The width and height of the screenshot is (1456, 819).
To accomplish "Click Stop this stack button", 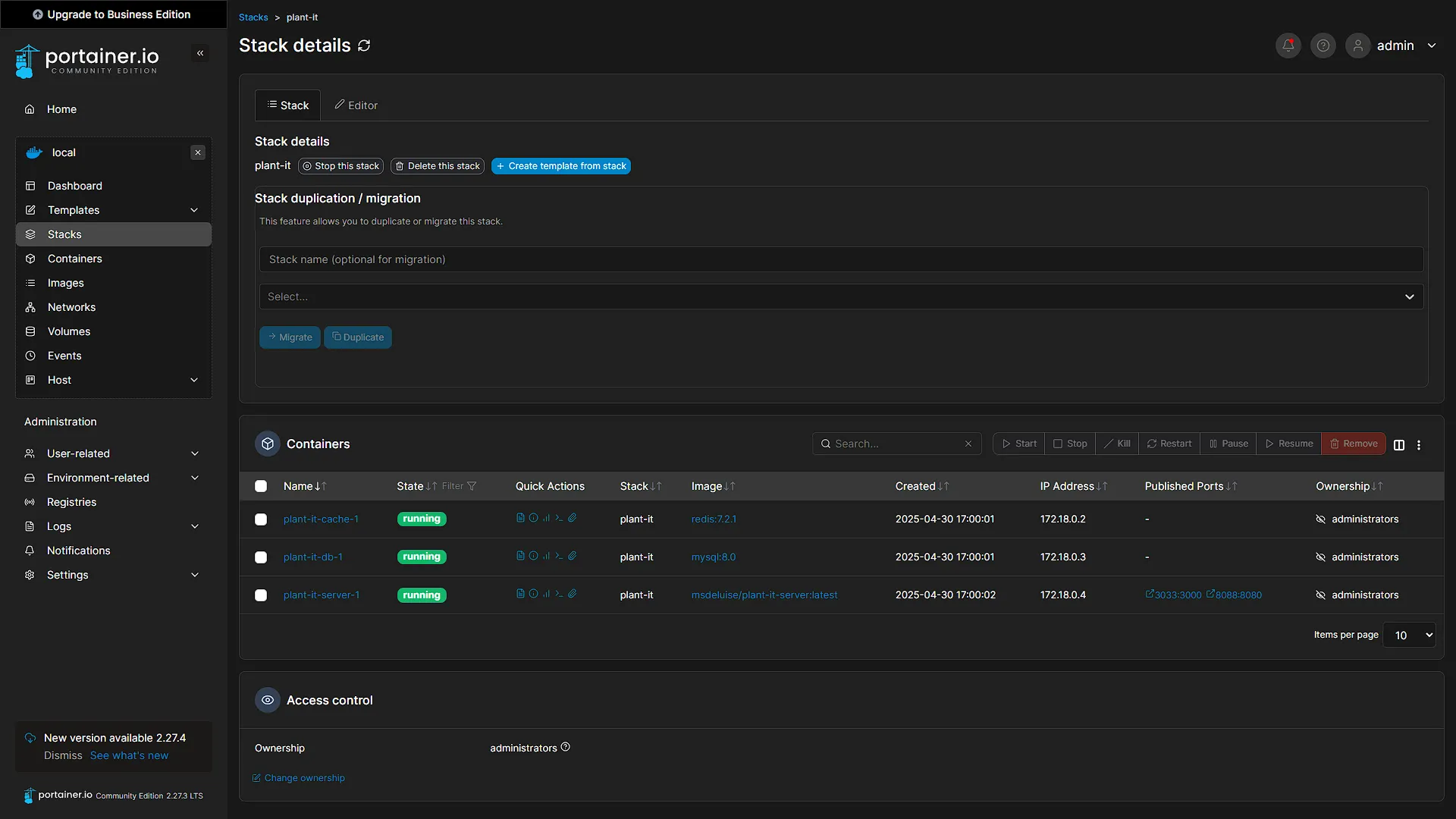I will 340,166.
